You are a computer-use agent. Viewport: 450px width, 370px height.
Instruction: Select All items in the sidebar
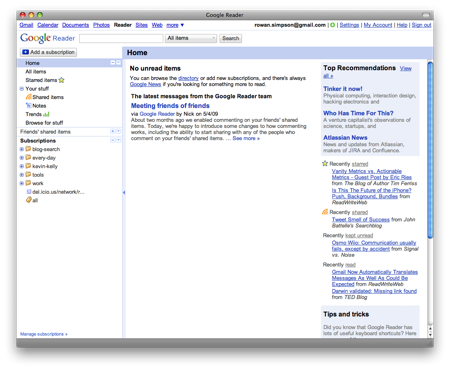[36, 72]
